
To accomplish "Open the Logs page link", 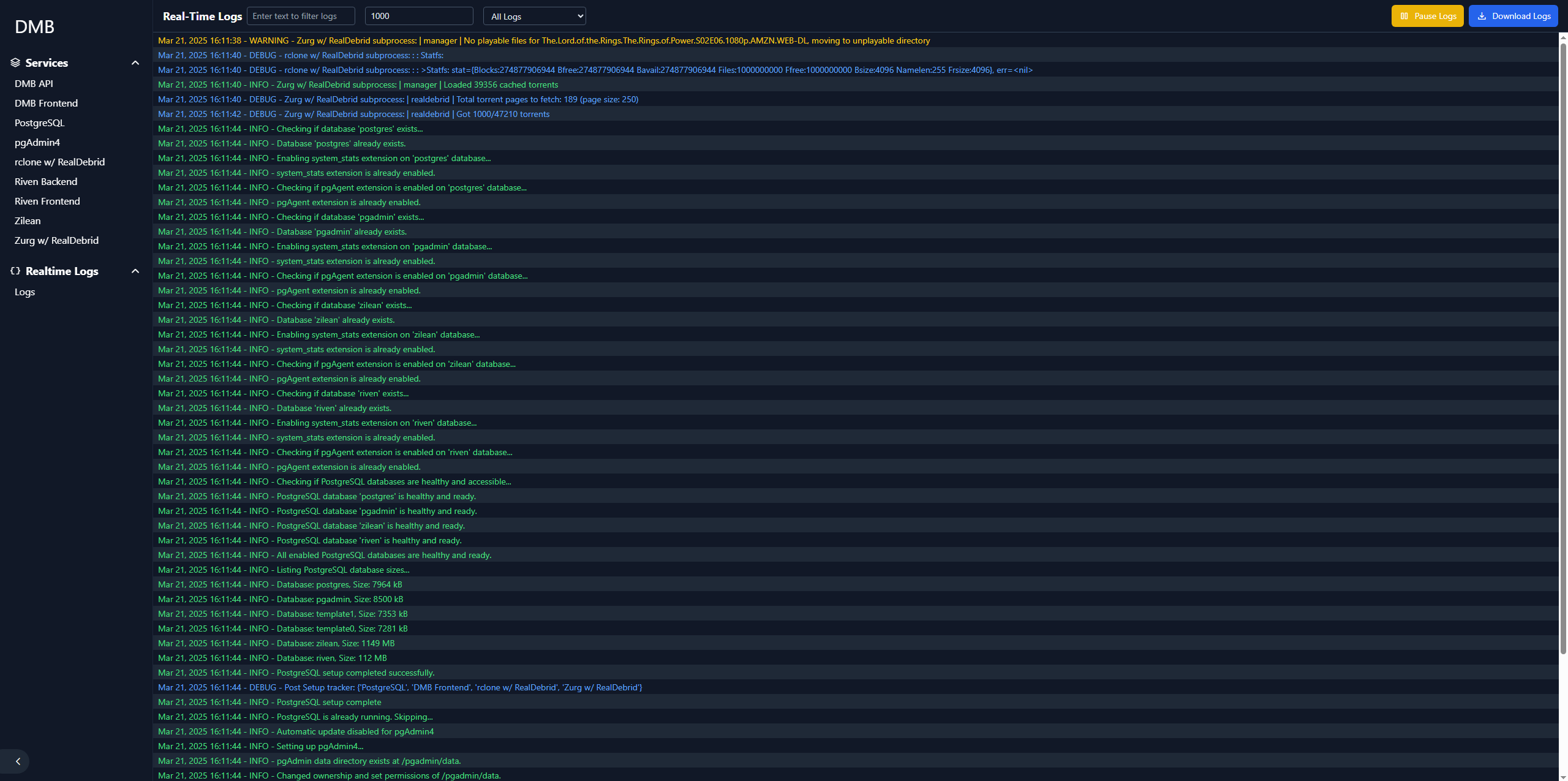I will pyautogui.click(x=24, y=292).
